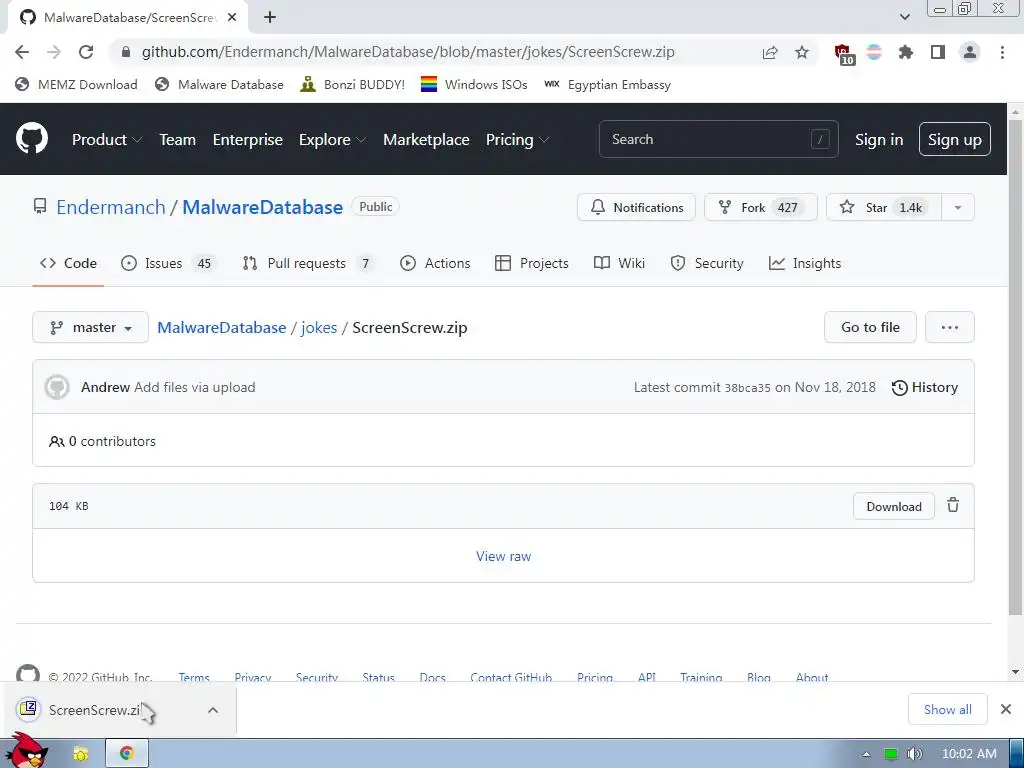This screenshot has height=768, width=1024.
Task: Click the Angry Birds start button
Action: 27,751
